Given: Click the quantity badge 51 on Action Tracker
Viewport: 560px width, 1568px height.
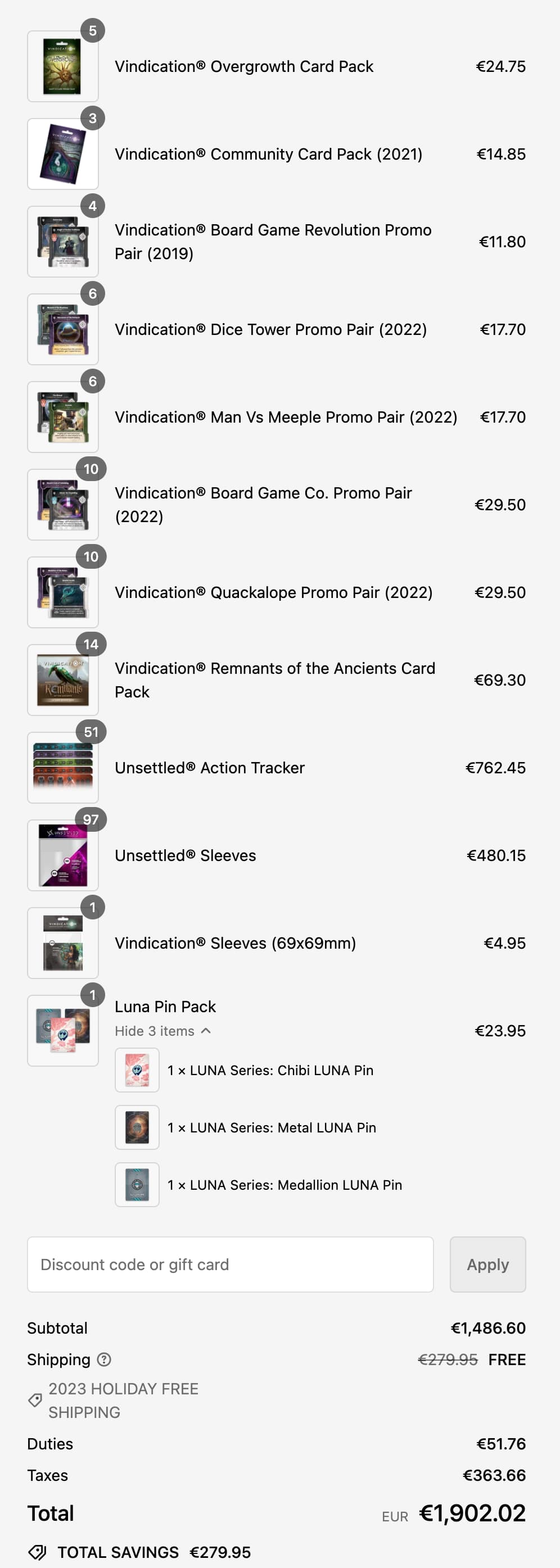Looking at the screenshot, I should pyautogui.click(x=91, y=732).
